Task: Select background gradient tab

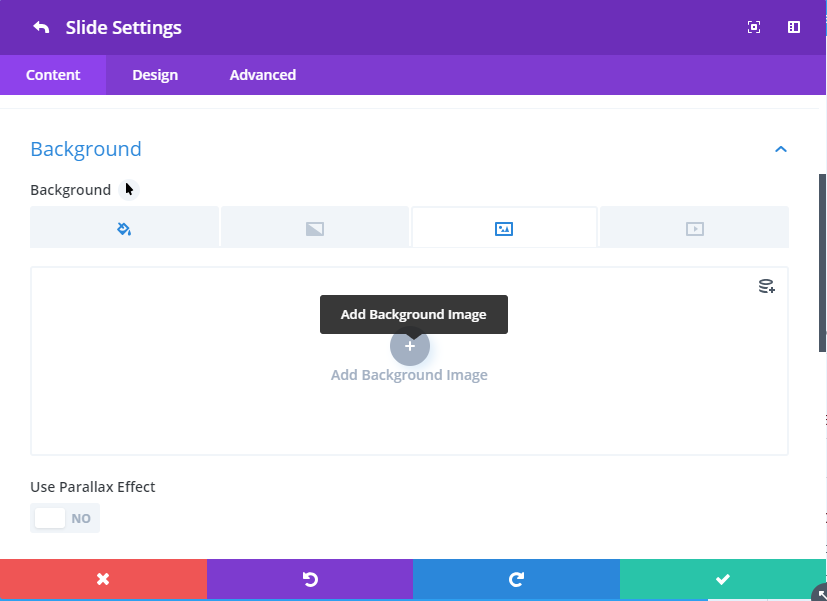Action: tap(315, 227)
